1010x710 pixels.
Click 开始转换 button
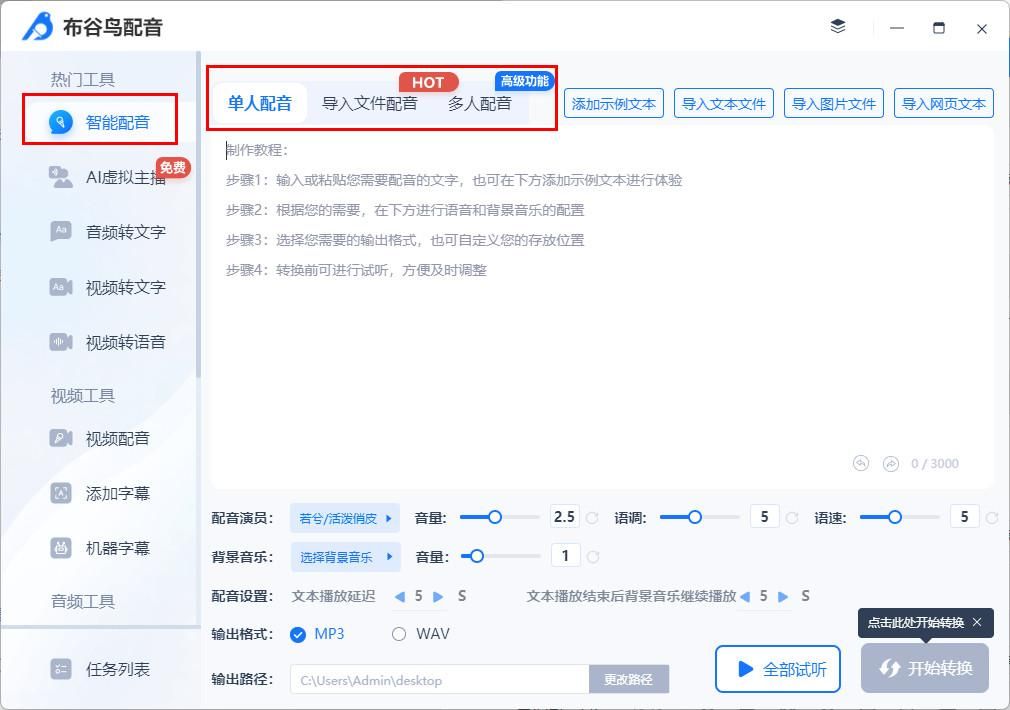925,668
